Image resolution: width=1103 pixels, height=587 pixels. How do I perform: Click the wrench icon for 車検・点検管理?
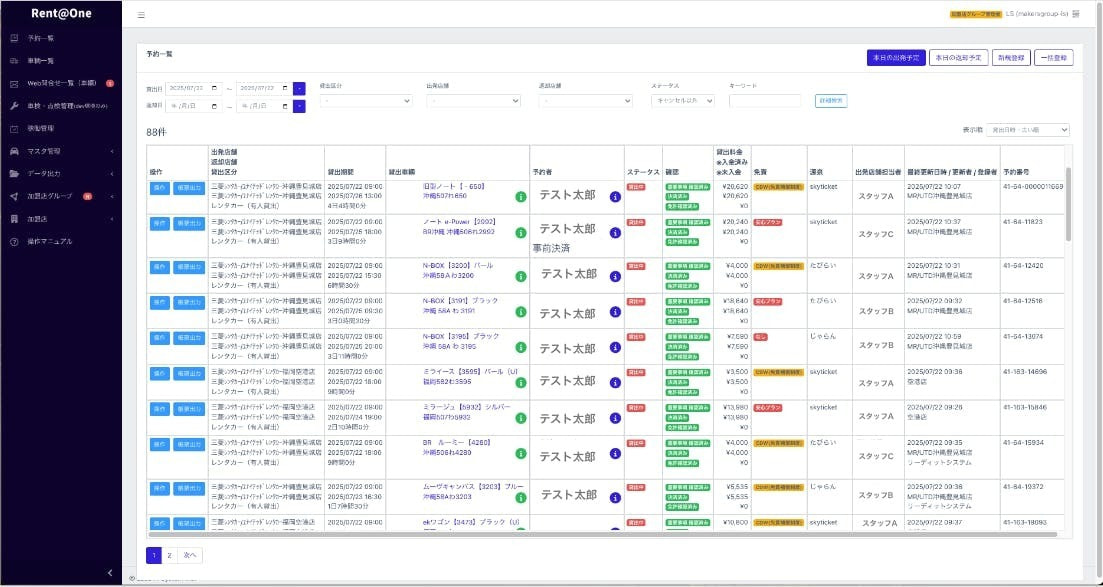pos(14,105)
